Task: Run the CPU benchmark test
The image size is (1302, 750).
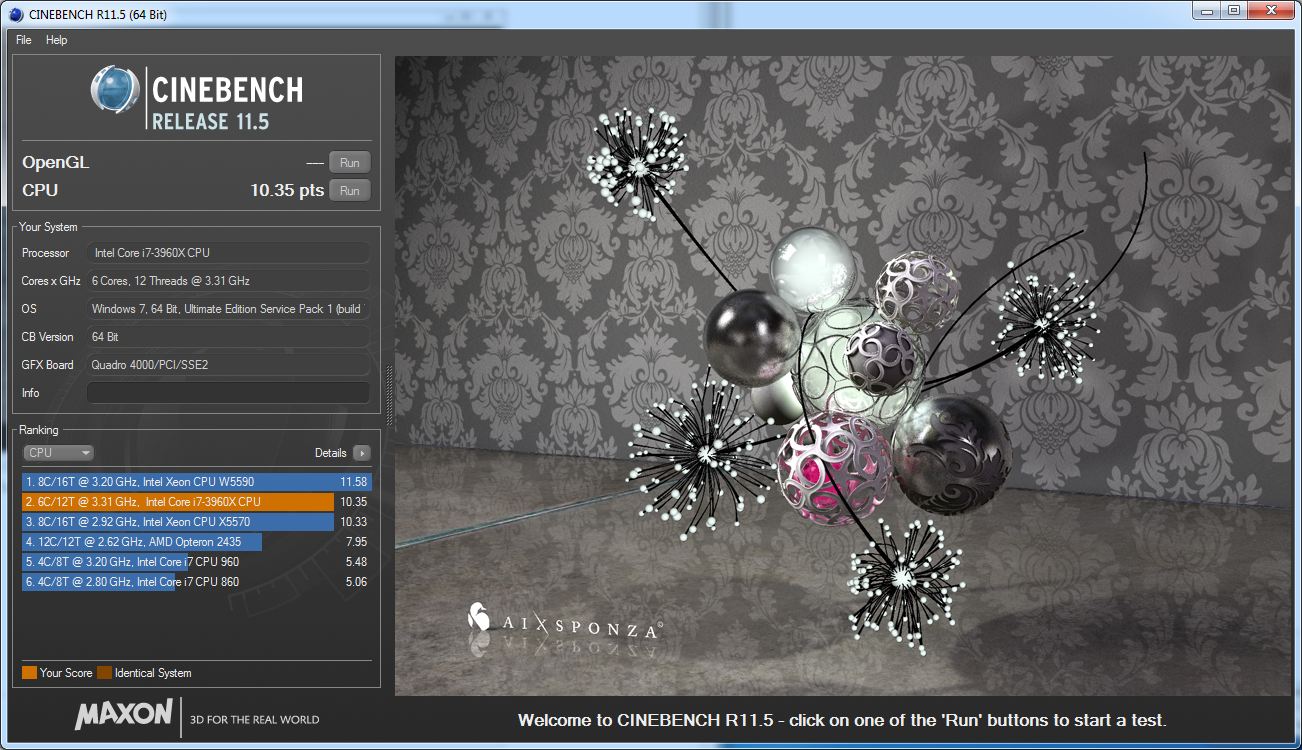Action: click(350, 190)
